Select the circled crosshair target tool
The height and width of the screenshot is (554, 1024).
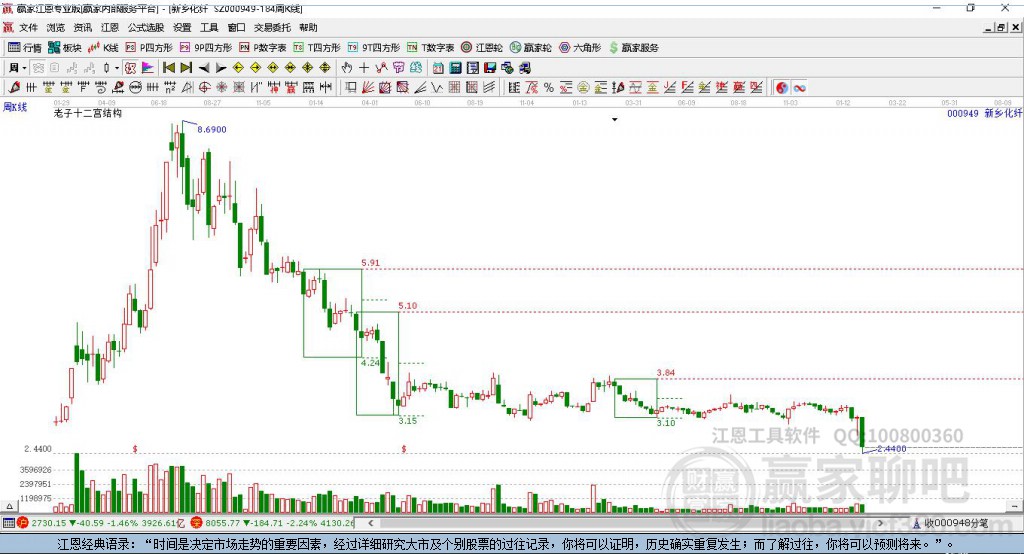pyautogui.click(x=204, y=88)
